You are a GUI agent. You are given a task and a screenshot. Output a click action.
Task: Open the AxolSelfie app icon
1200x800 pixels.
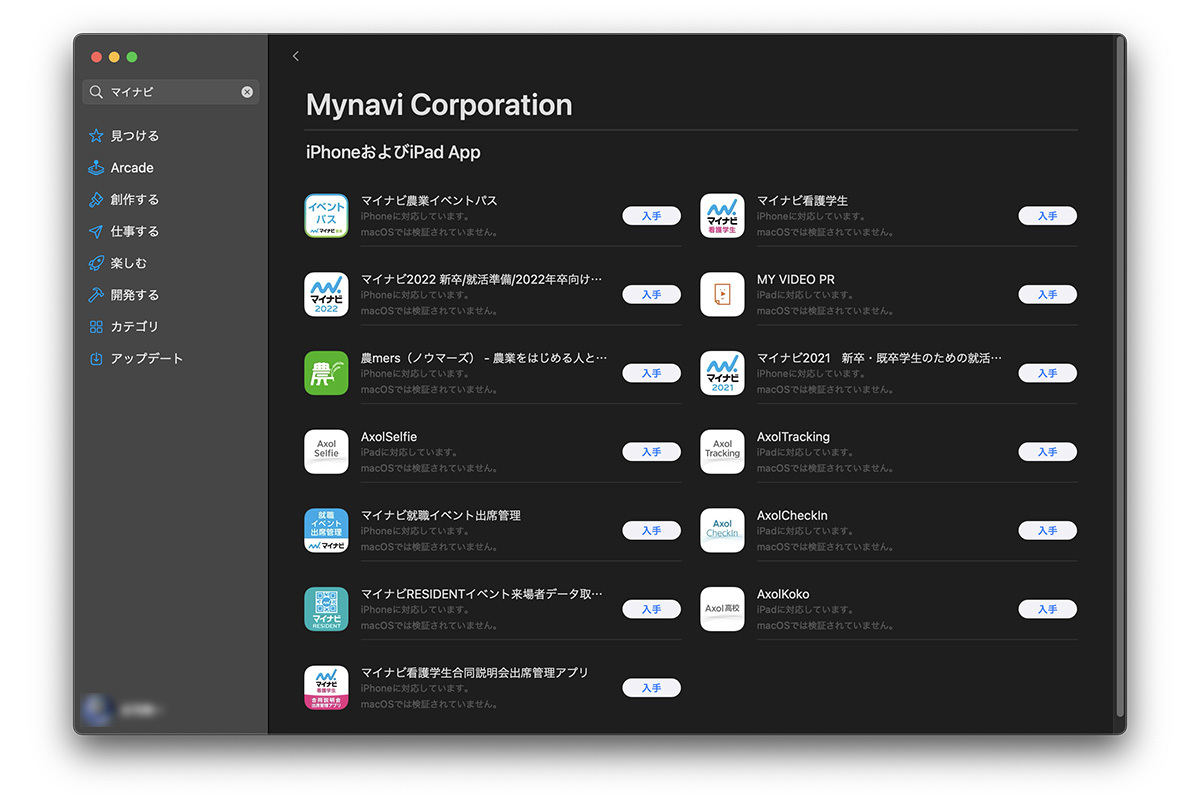[326, 452]
